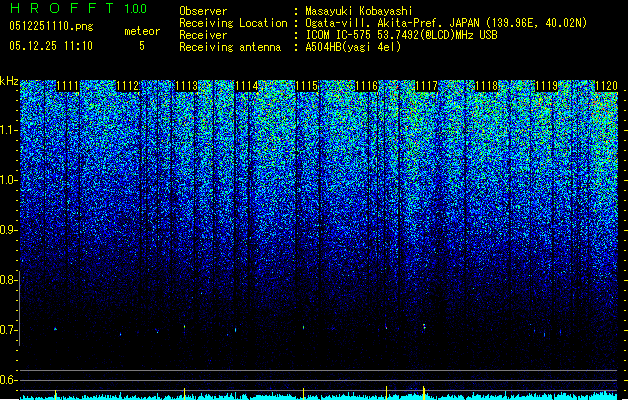Select the observer name Masayuki Kobayashi
629x400 pixels.
pyautogui.click(x=359, y=11)
